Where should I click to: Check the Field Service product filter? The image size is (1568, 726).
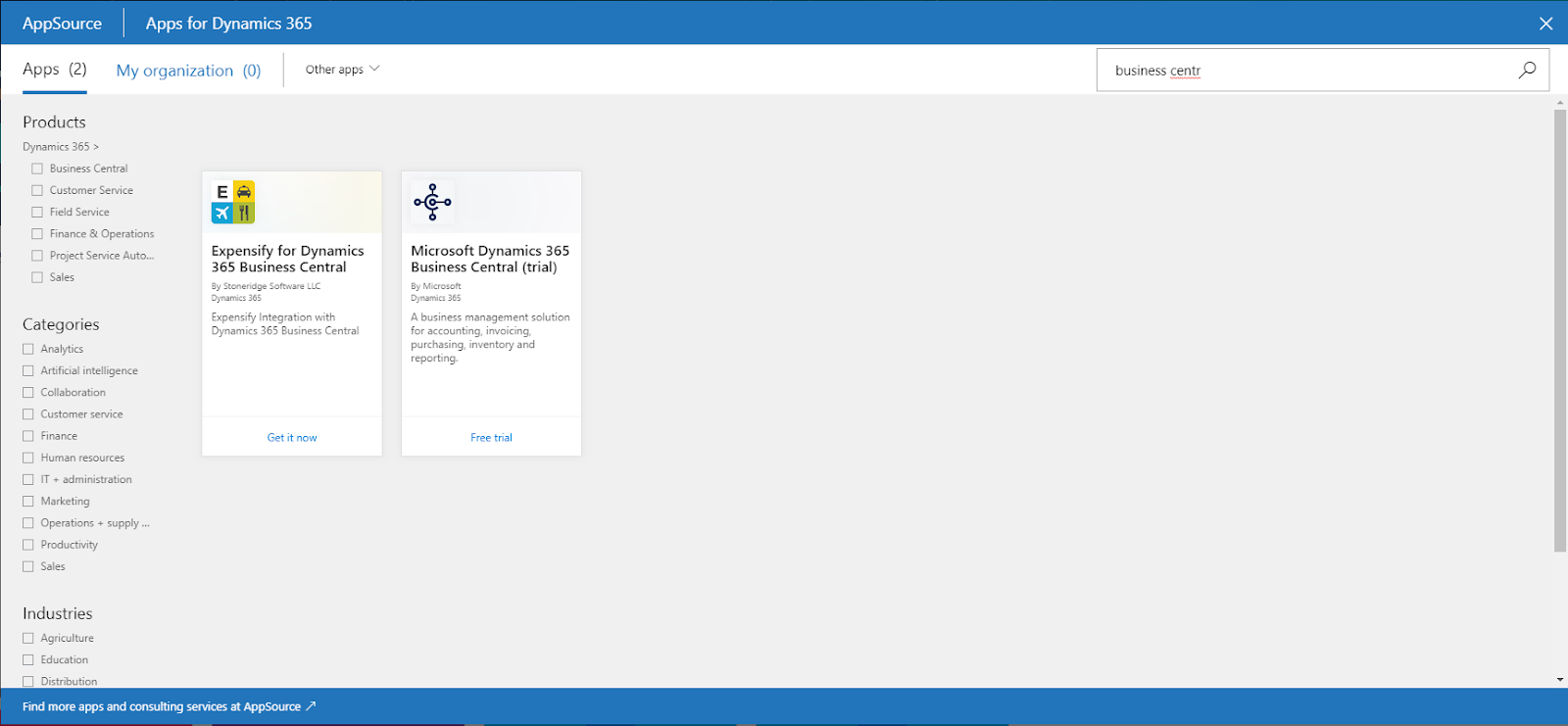click(37, 212)
